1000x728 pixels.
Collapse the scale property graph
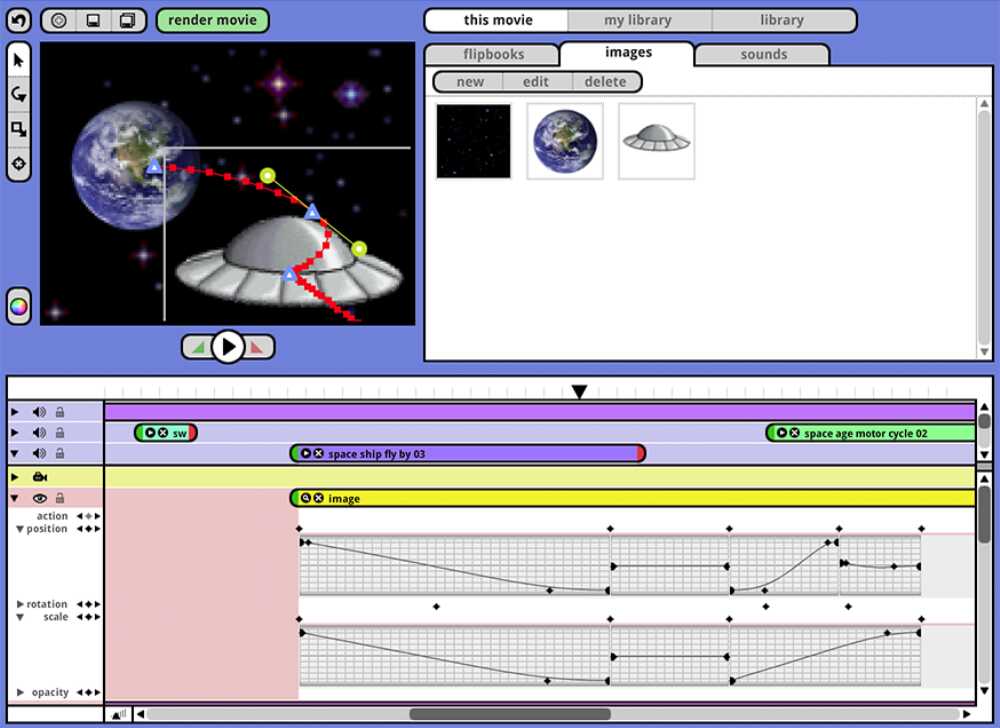point(20,617)
